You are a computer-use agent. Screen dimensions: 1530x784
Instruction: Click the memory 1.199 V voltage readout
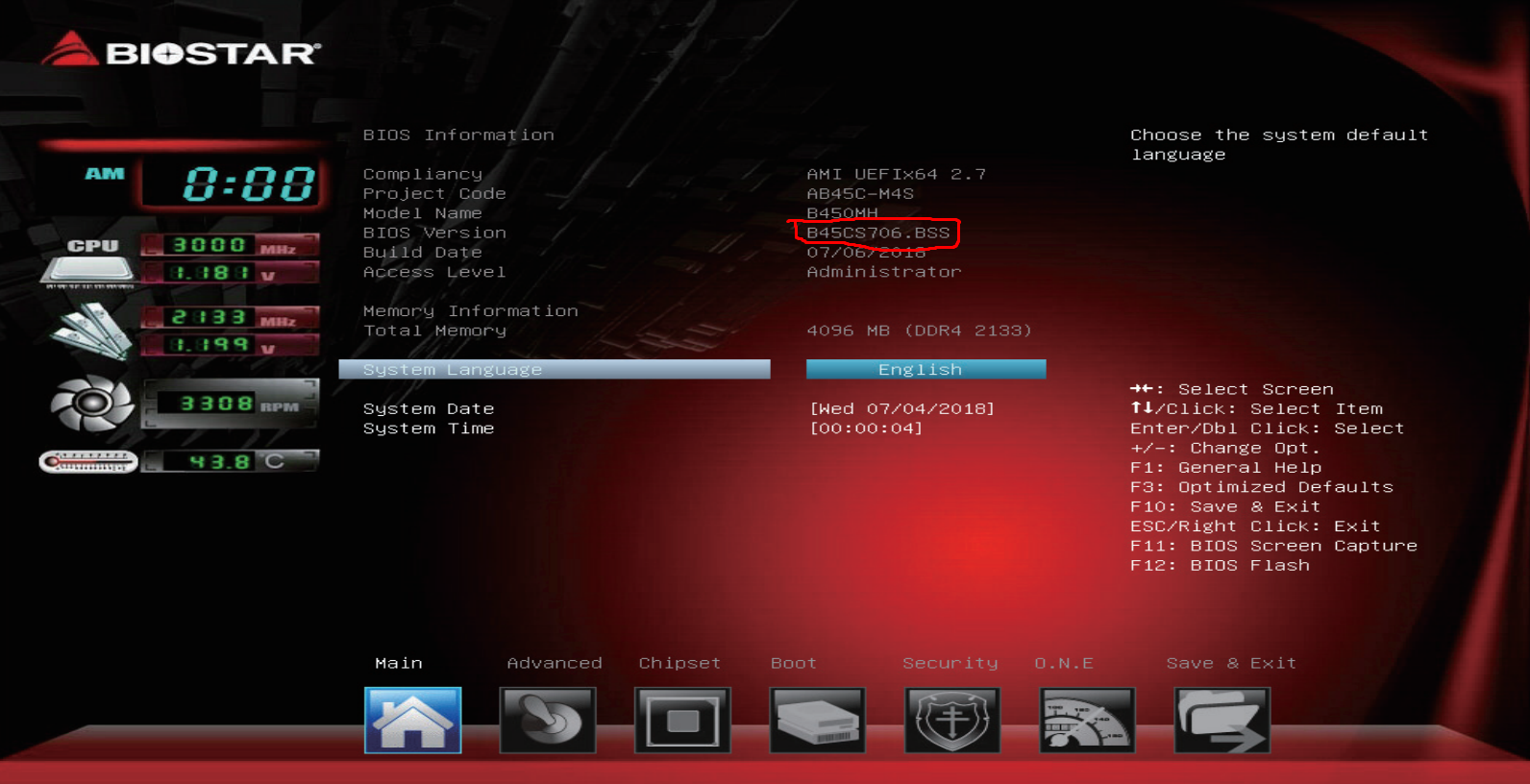(x=231, y=345)
